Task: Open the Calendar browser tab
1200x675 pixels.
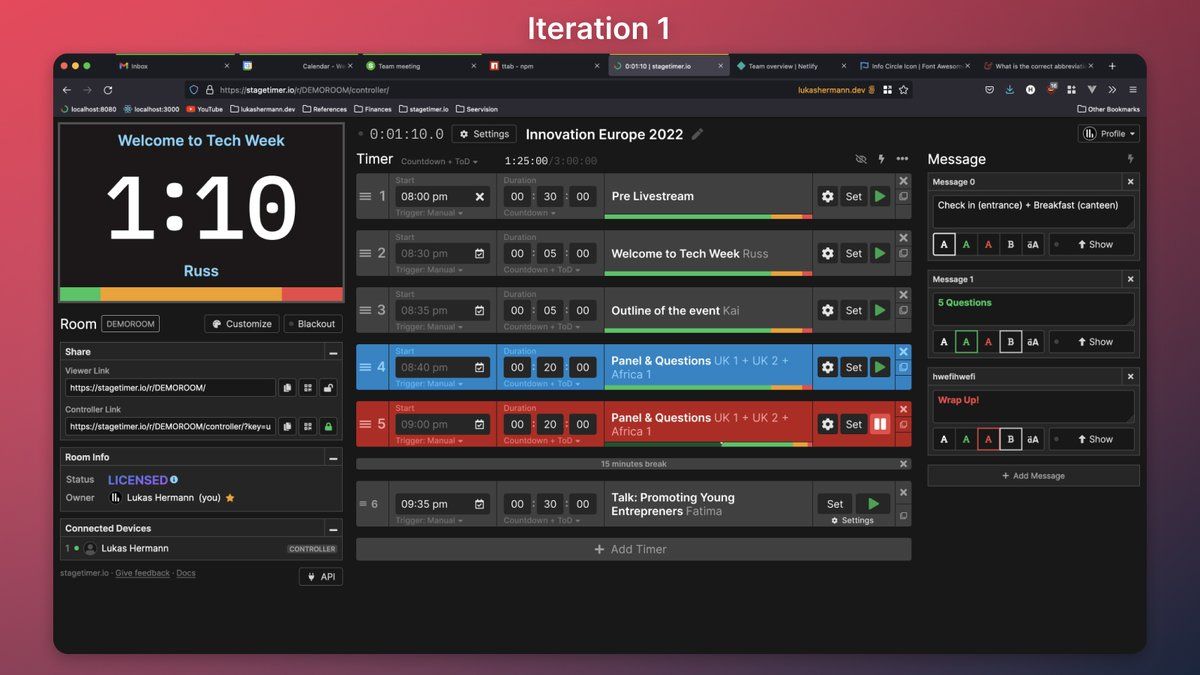Action: coord(296,66)
